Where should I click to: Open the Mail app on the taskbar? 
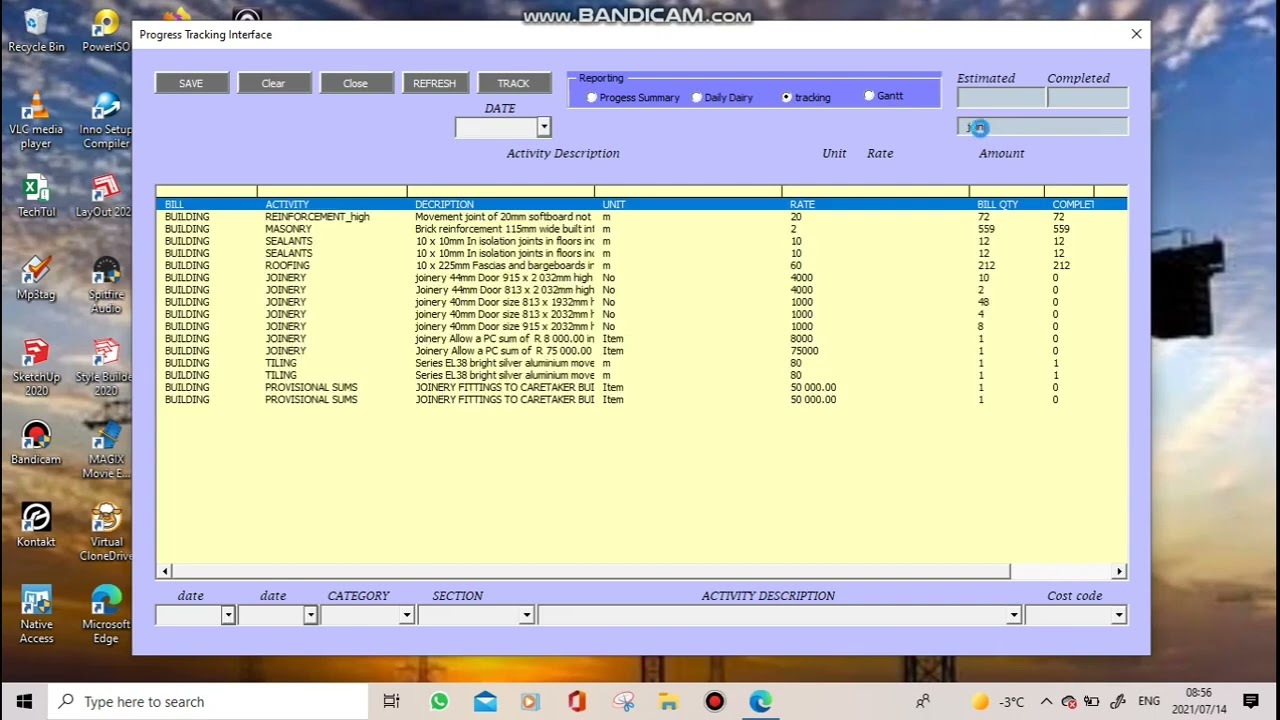tap(485, 701)
